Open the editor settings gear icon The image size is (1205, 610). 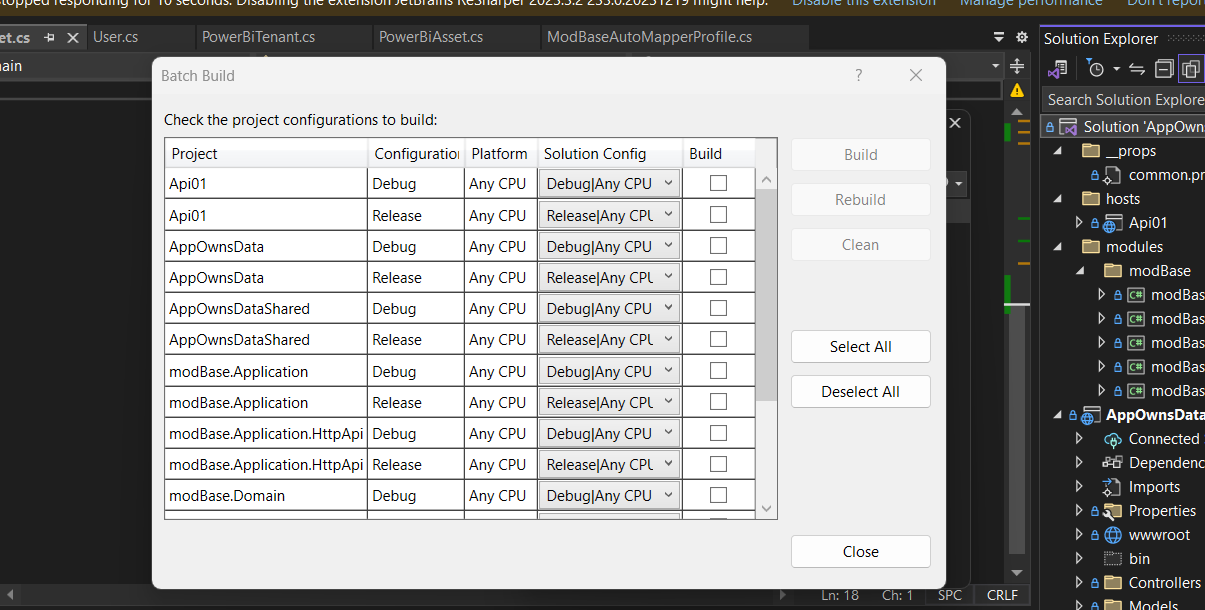[x=1021, y=34]
